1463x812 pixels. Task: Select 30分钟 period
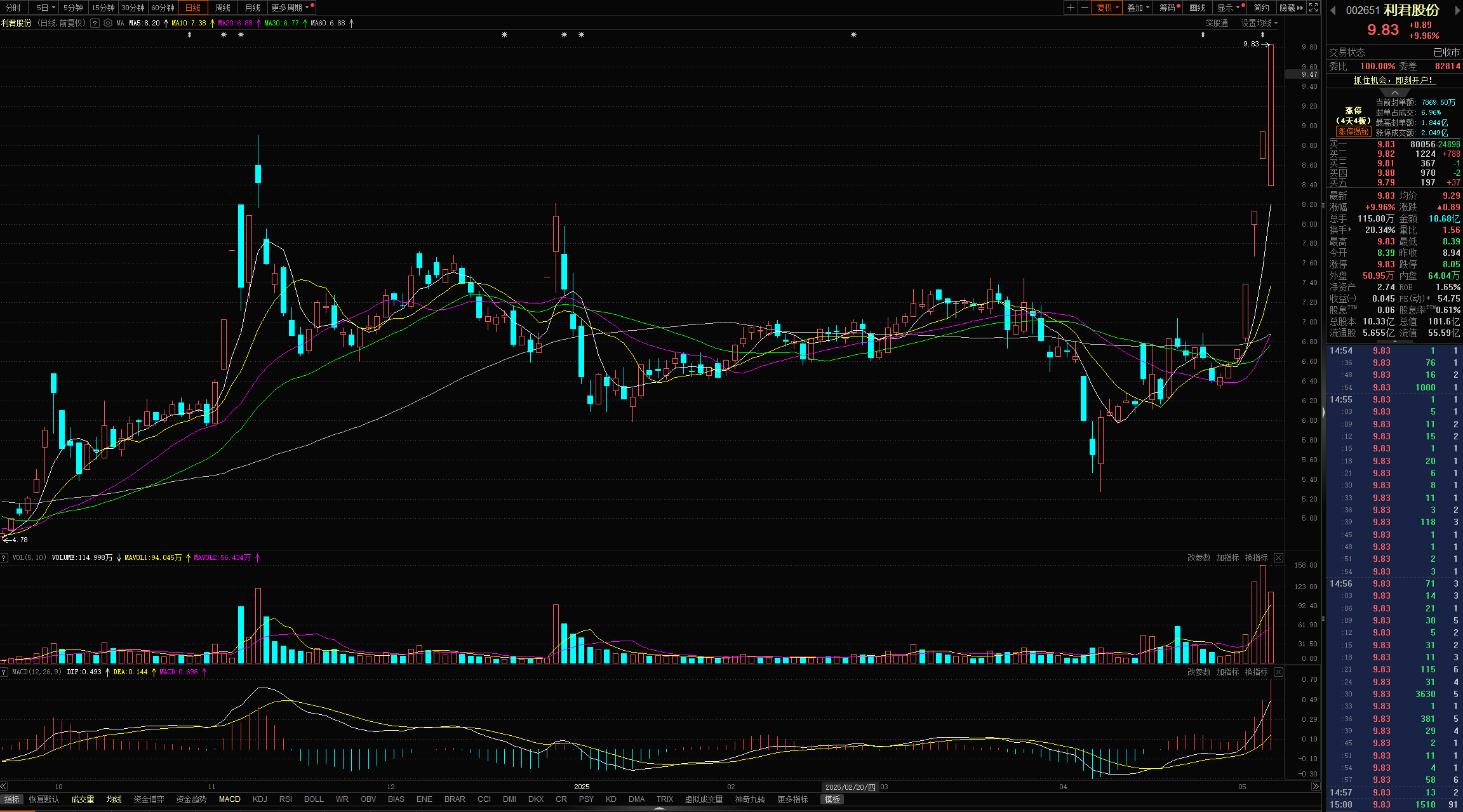133,8
